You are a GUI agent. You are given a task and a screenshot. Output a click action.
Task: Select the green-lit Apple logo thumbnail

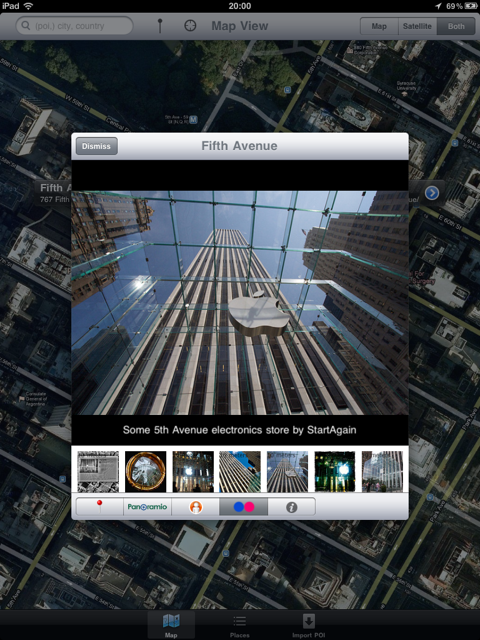(x=335, y=471)
